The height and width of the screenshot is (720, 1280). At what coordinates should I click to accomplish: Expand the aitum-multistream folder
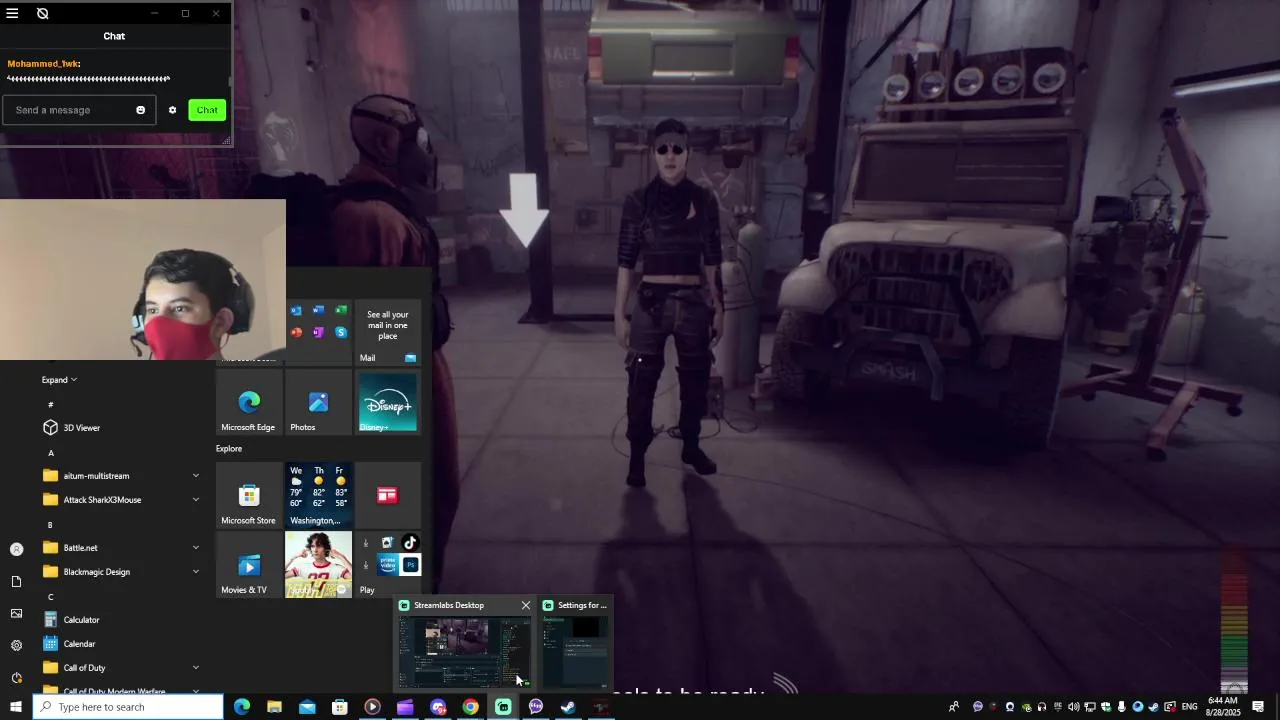[x=120, y=476]
